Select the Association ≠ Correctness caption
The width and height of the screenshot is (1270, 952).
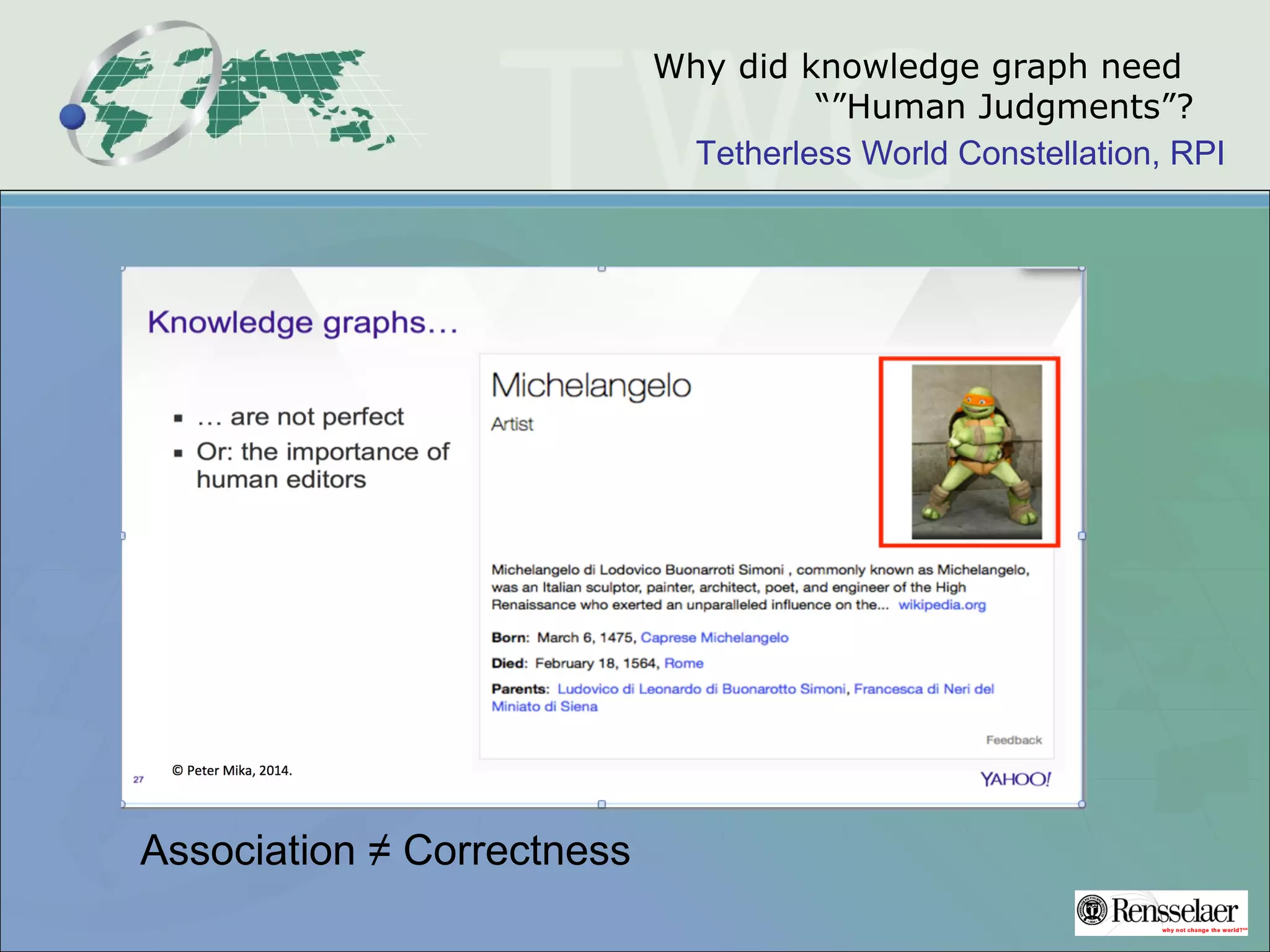tap(384, 850)
